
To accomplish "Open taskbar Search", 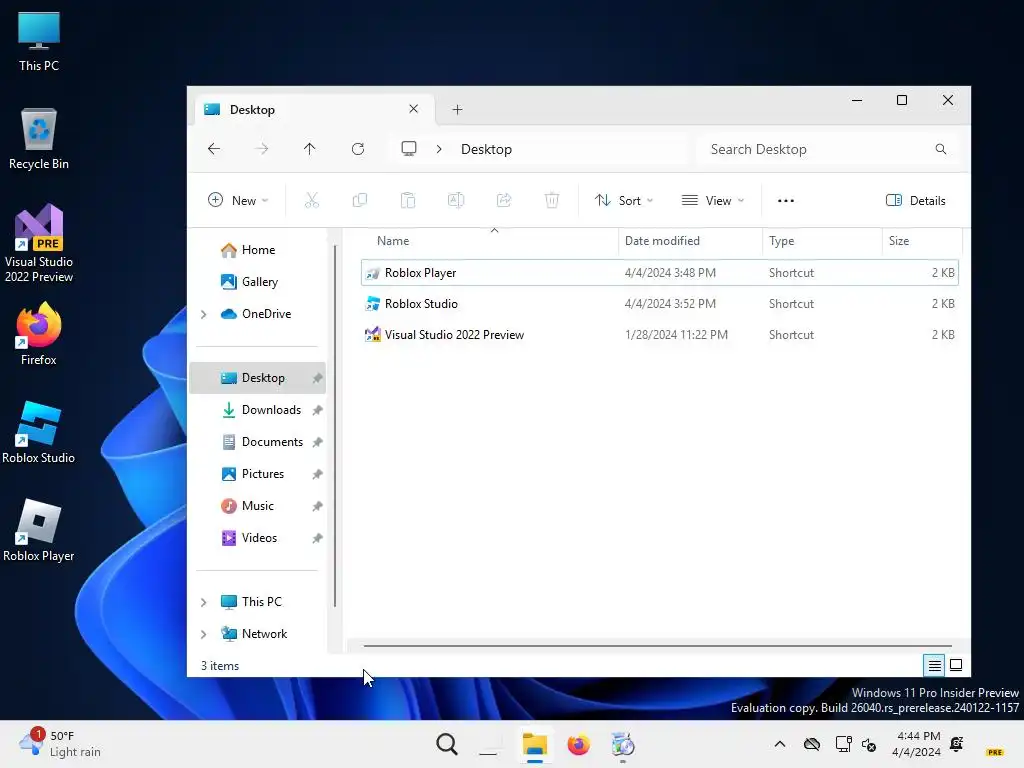I will pos(447,744).
